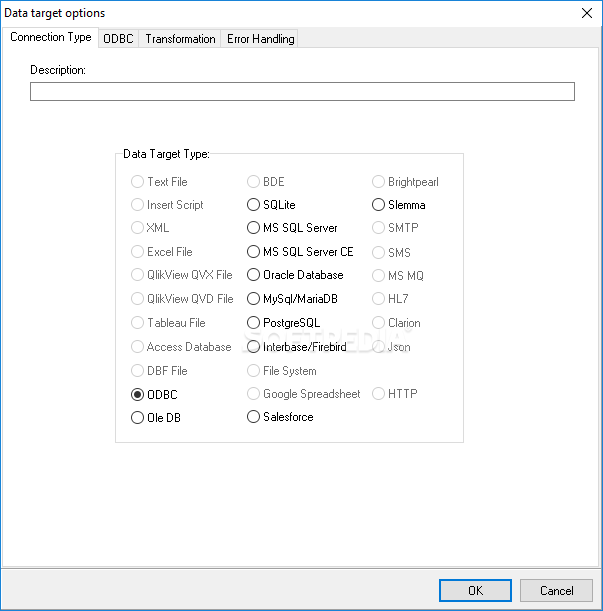Viewport: 603px width, 611px height.
Task: Close the Data target options dialog
Action: (587, 13)
